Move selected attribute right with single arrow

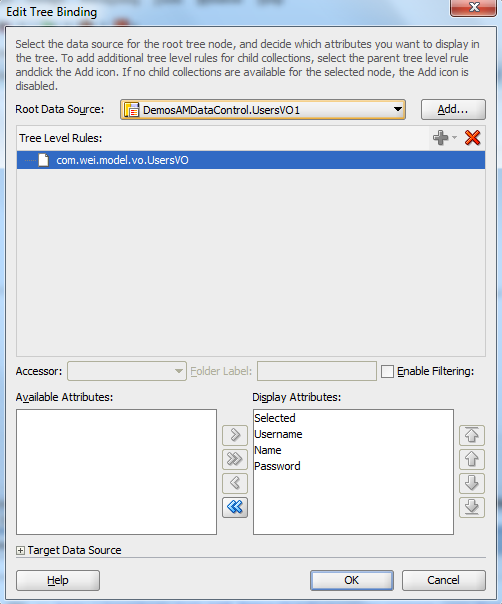pos(235,435)
